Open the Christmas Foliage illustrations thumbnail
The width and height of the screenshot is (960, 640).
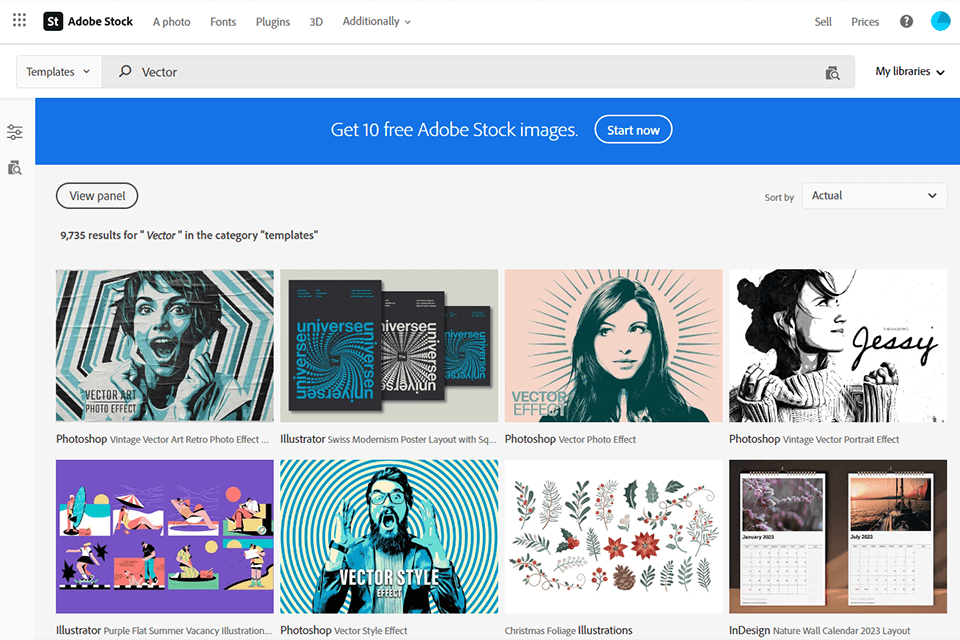[x=613, y=536]
